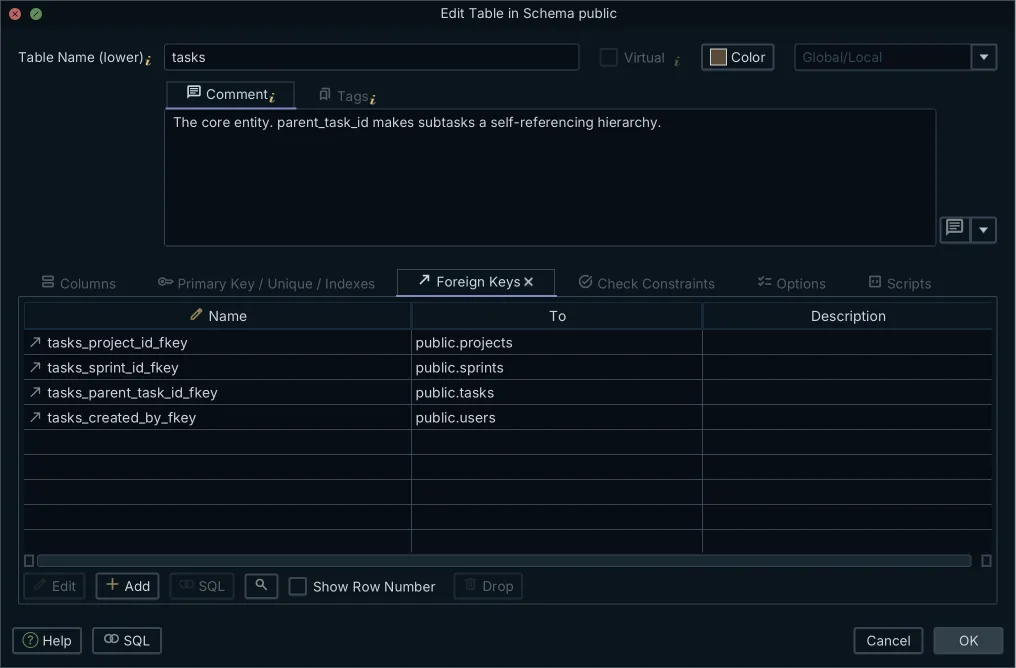The width and height of the screenshot is (1016, 668).
Task: Click the right scrollbar end marker
Action: [x=986, y=560]
